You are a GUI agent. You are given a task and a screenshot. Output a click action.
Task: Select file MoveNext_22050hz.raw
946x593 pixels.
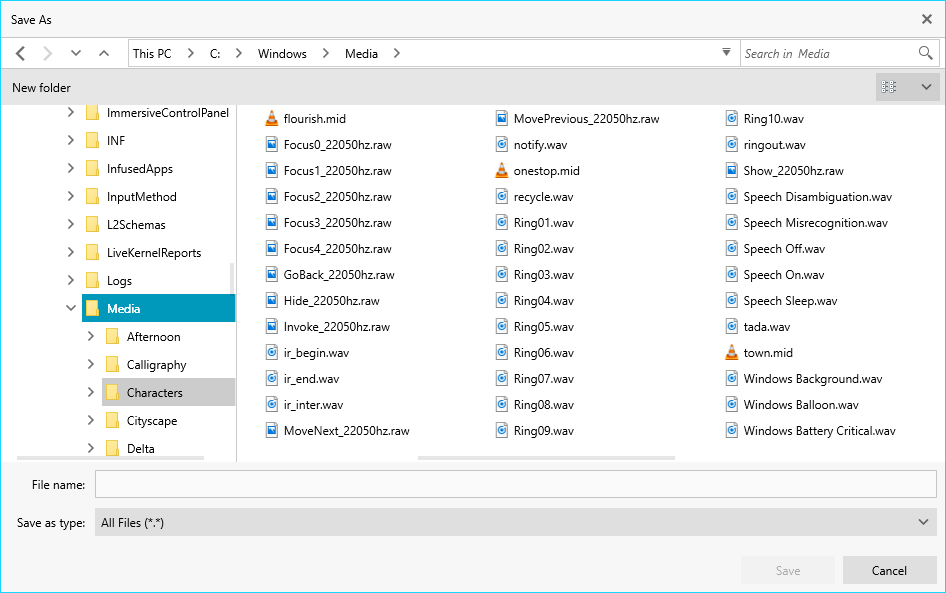coord(346,430)
